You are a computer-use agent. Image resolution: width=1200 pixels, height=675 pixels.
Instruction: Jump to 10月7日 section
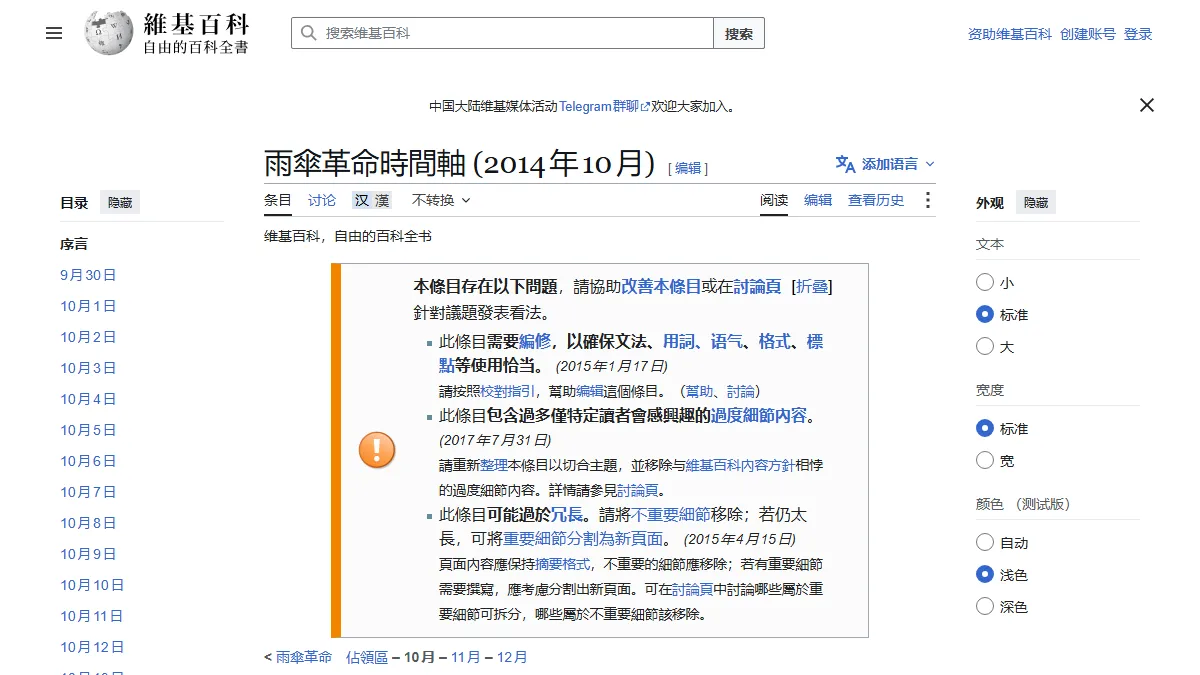(88, 492)
